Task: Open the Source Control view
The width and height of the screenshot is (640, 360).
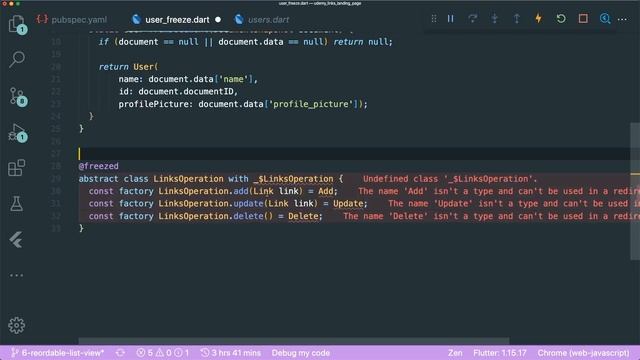Action: [x=16, y=97]
